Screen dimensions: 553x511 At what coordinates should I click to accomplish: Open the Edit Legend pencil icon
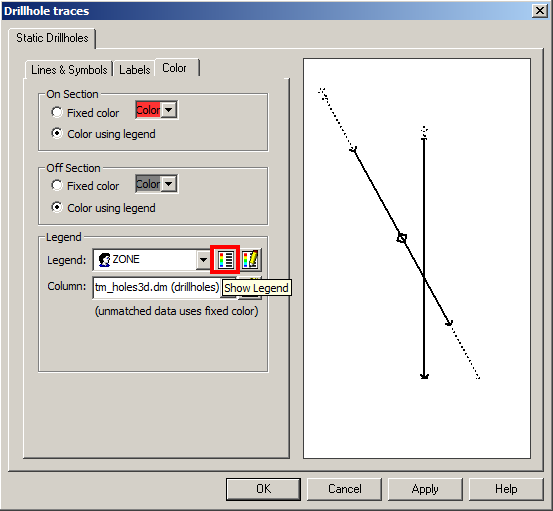[250, 260]
